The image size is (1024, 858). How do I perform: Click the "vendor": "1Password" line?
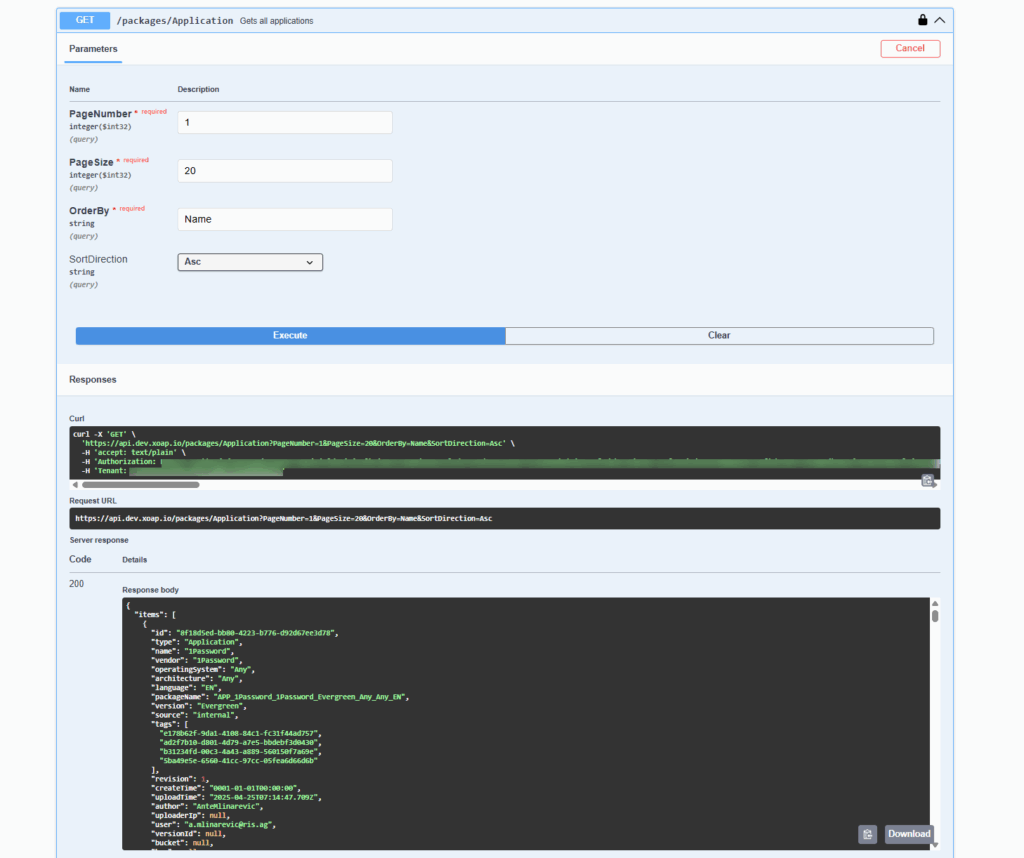[197, 660]
